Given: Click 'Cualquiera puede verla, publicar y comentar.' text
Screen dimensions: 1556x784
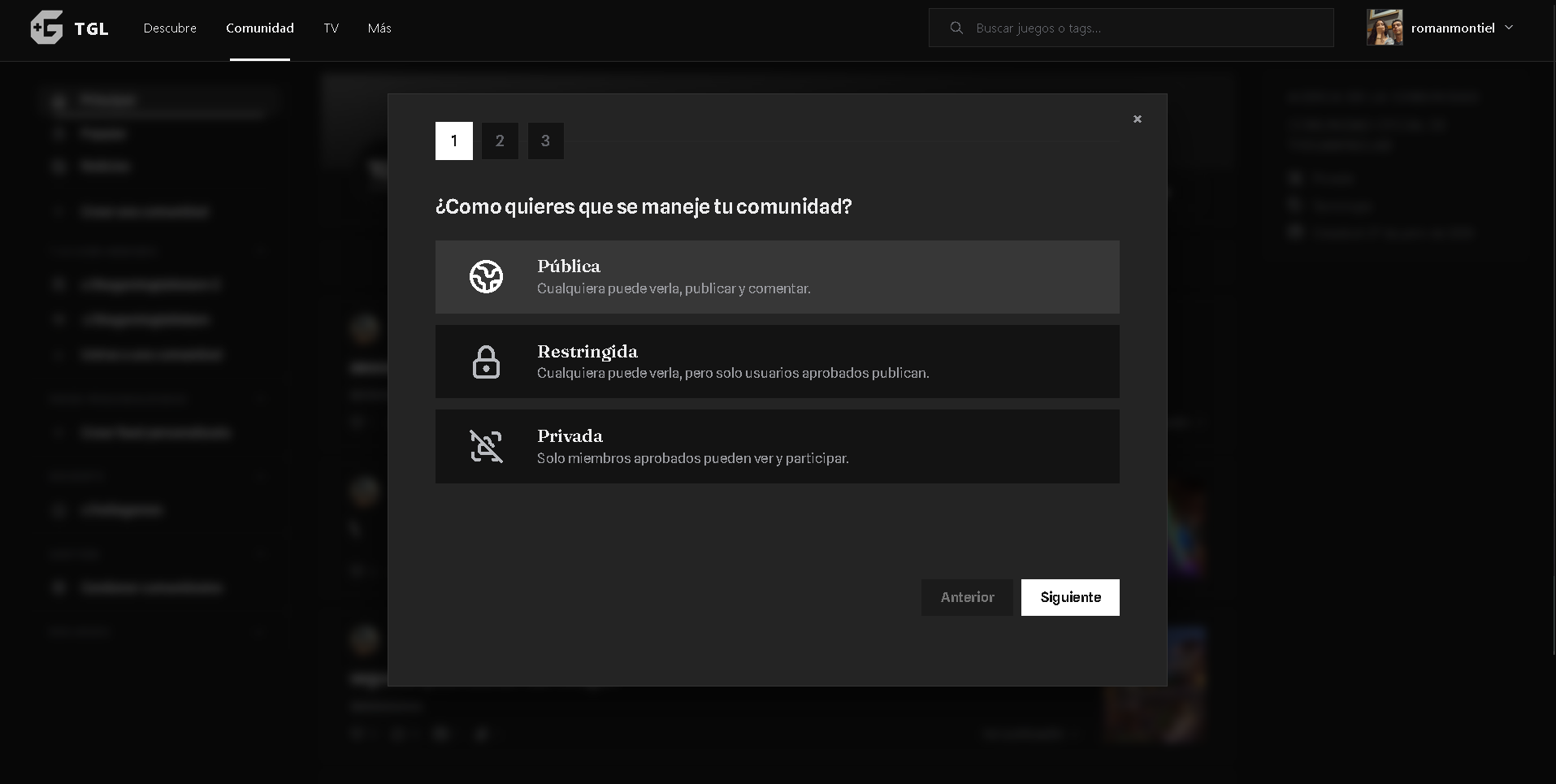Looking at the screenshot, I should click(674, 288).
